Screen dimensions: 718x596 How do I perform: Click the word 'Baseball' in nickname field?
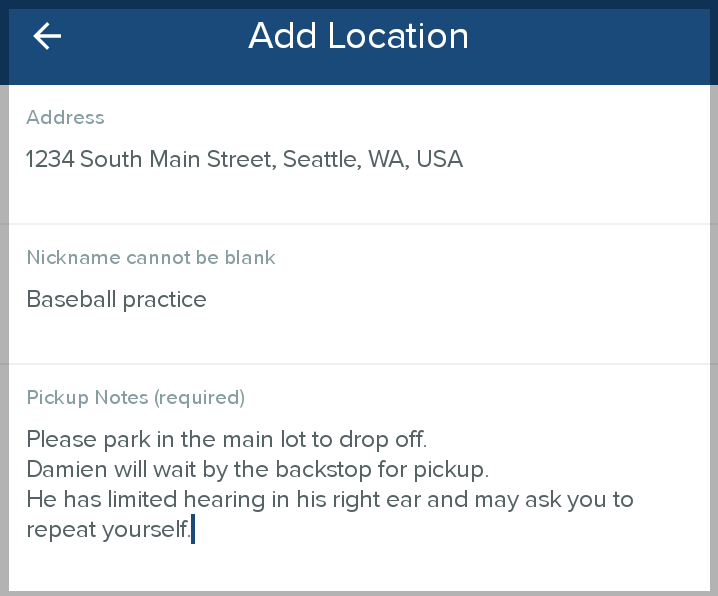coord(69,300)
